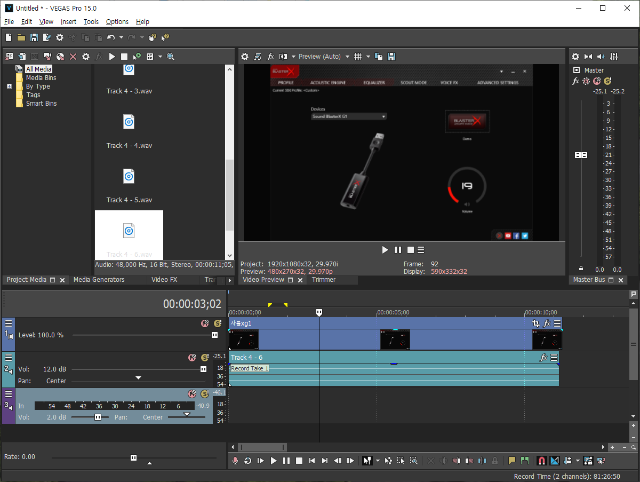The width and height of the screenshot is (640, 482).
Task: Save the project with the floppy disk icon
Action: [x=34, y=38]
